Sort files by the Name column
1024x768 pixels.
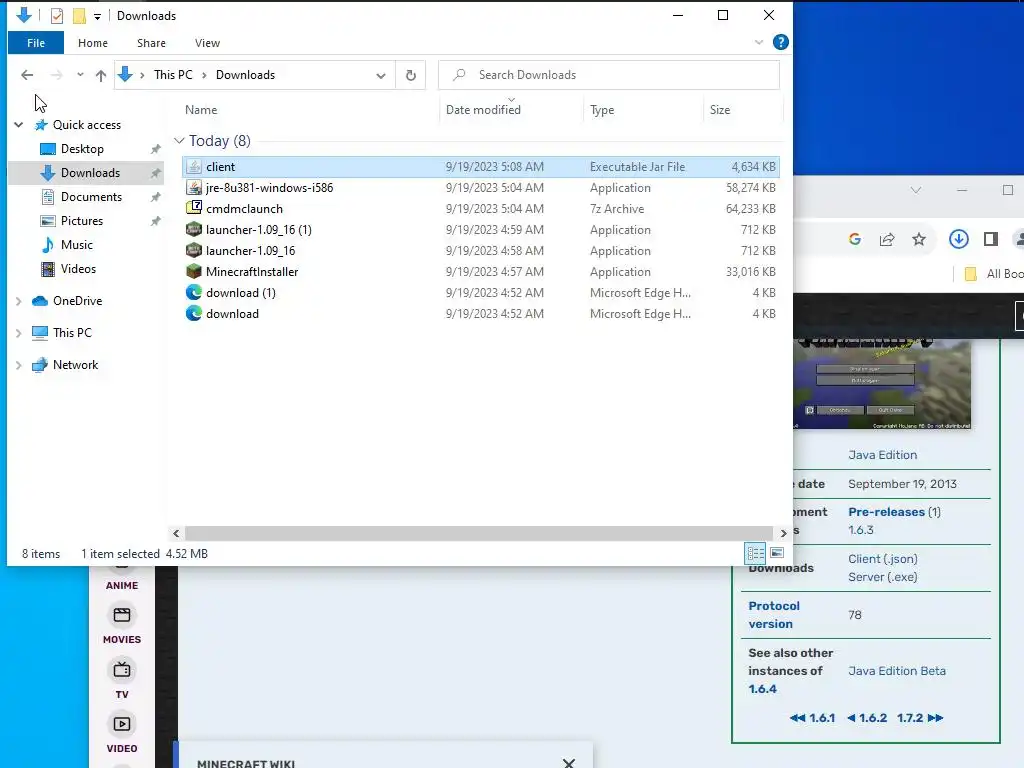click(x=200, y=110)
